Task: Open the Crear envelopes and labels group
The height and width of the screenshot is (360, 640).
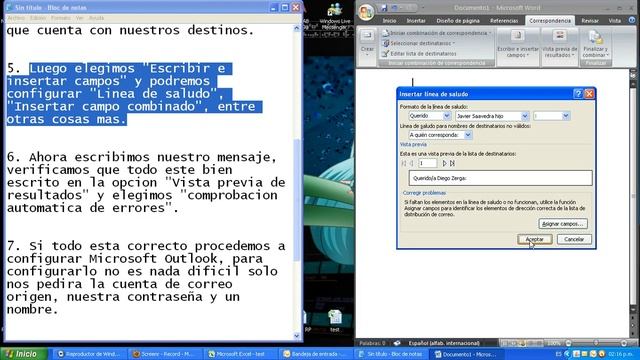Action: pyautogui.click(x=367, y=45)
